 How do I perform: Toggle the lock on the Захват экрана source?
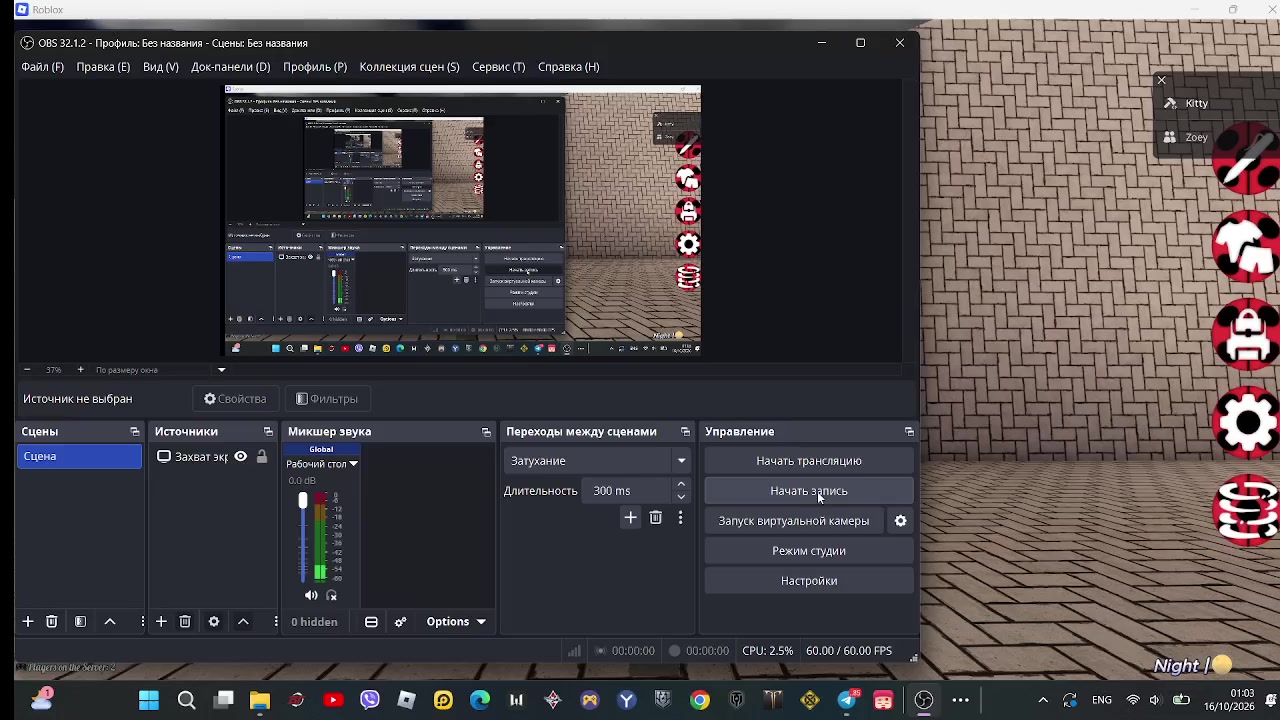coord(262,457)
